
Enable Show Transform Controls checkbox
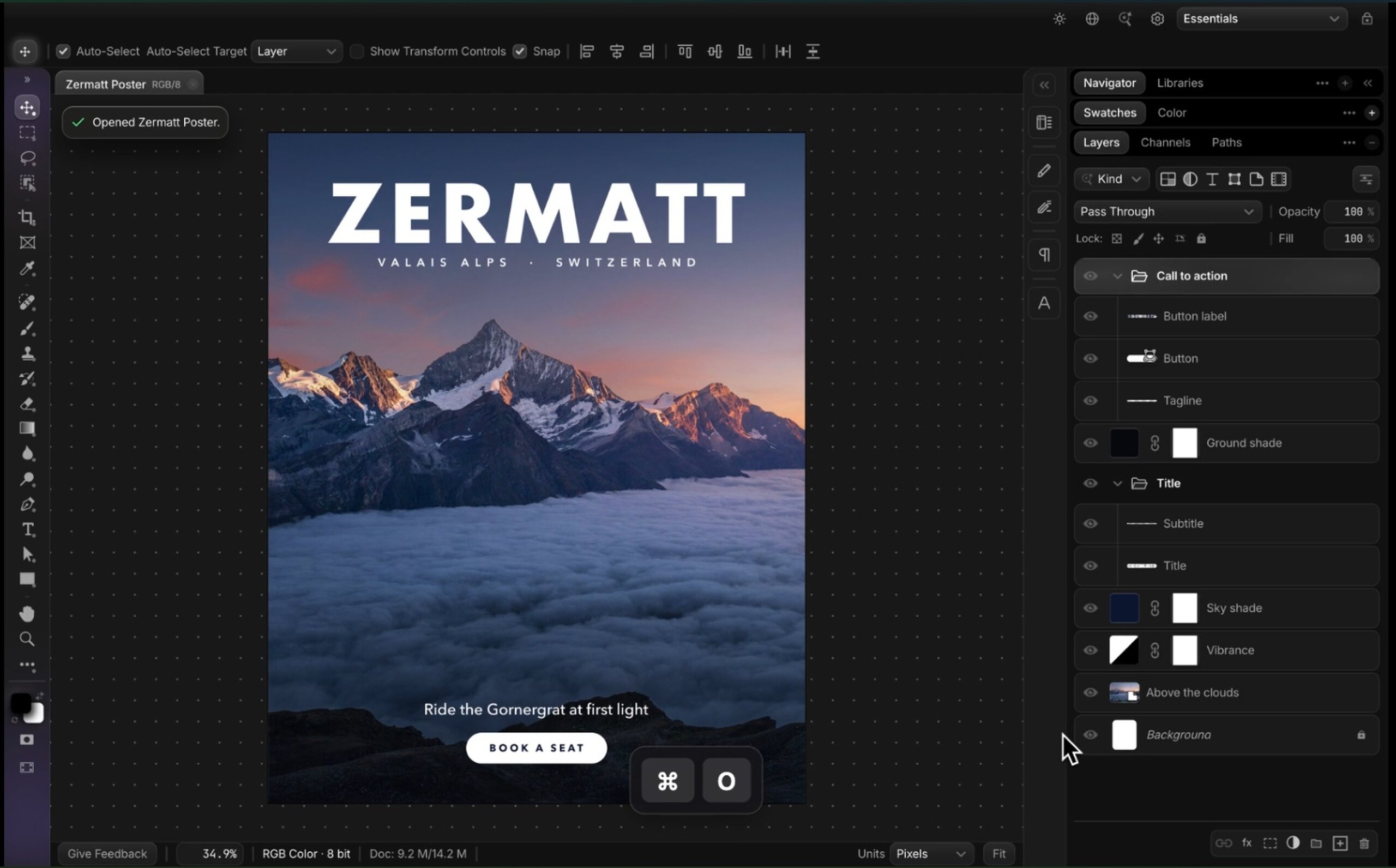tap(357, 52)
